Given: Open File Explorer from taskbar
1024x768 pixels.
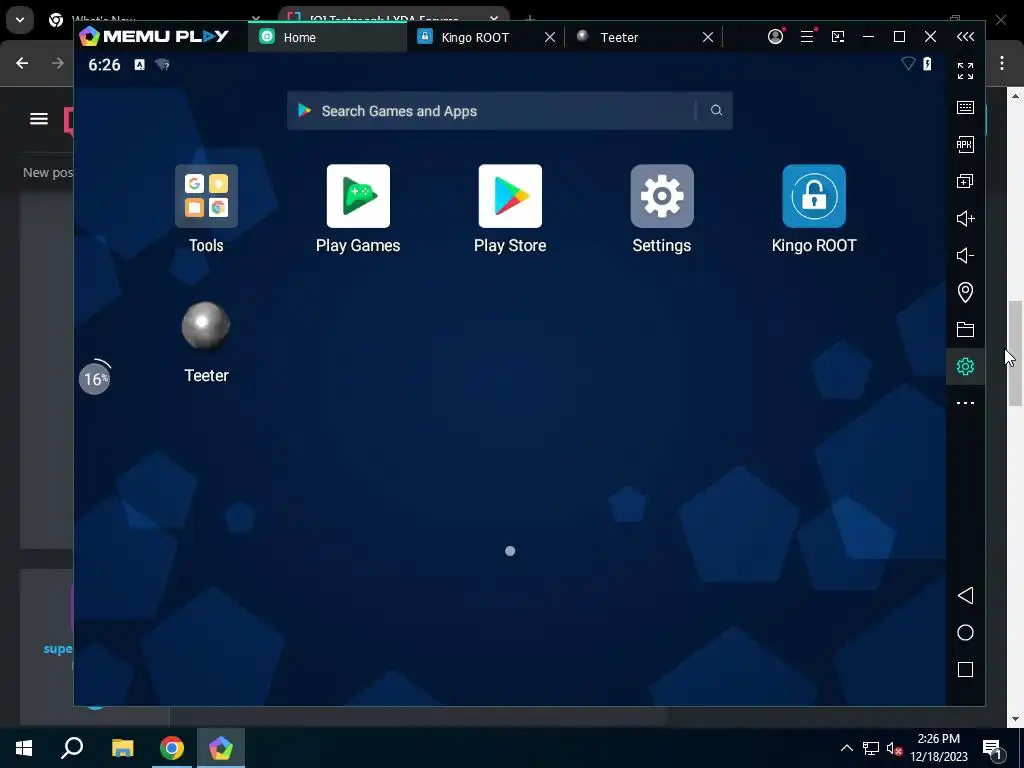Looking at the screenshot, I should 122,748.
